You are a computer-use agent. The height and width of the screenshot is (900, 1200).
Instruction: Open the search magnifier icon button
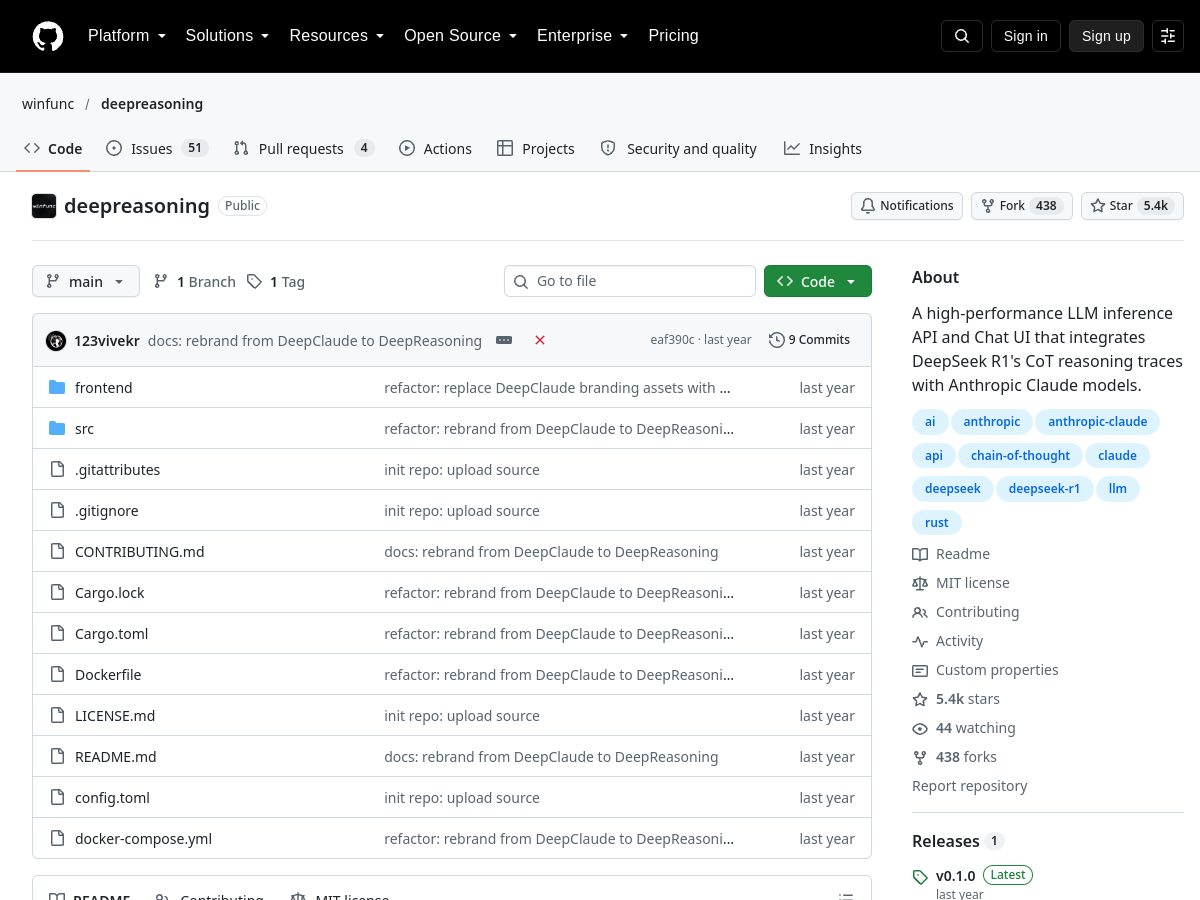point(962,36)
